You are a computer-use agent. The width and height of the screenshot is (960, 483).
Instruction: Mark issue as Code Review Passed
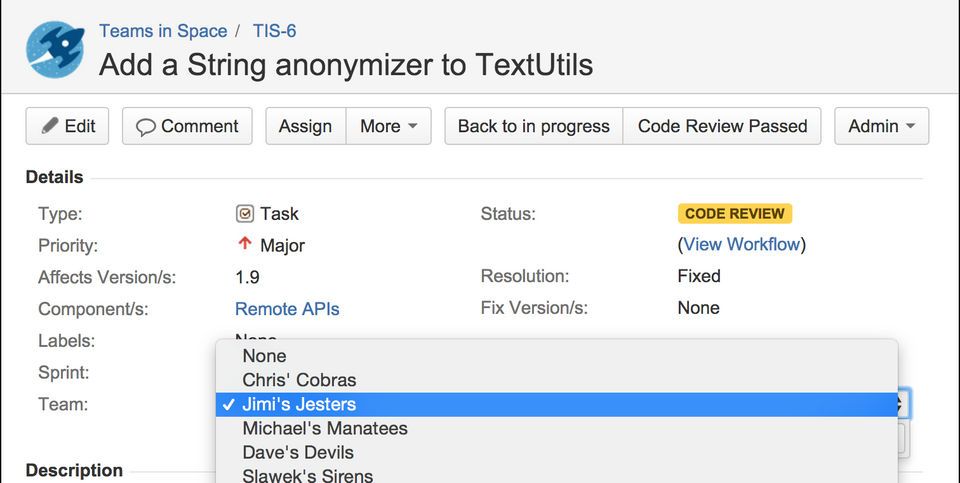tap(722, 126)
